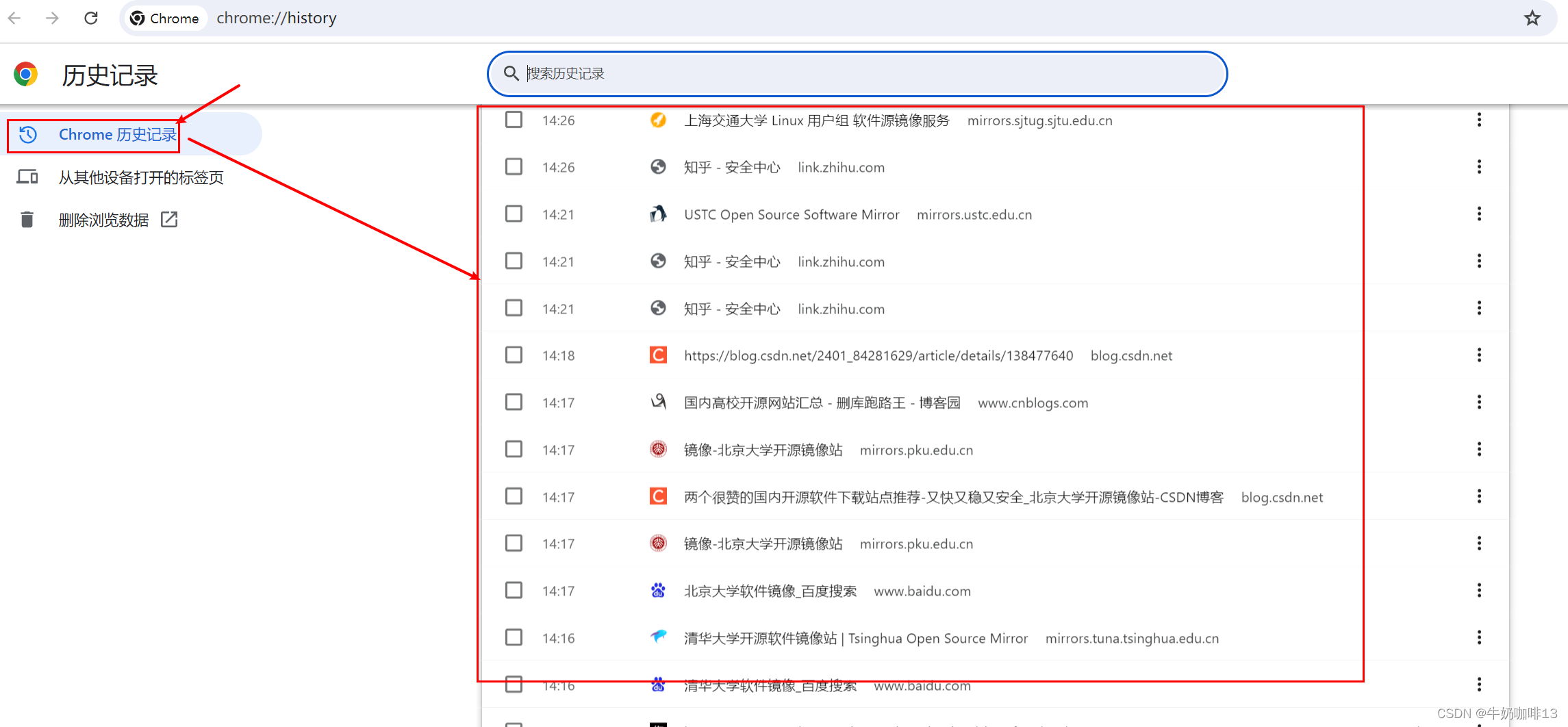
Task: Click the CSDN favicon on the 14:18 row
Action: pos(658,355)
